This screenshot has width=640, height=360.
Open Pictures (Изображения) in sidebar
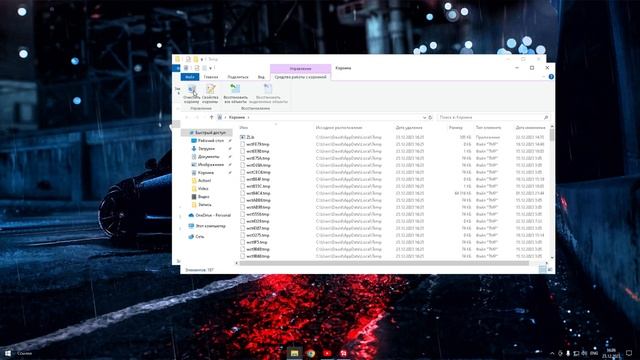[211, 164]
